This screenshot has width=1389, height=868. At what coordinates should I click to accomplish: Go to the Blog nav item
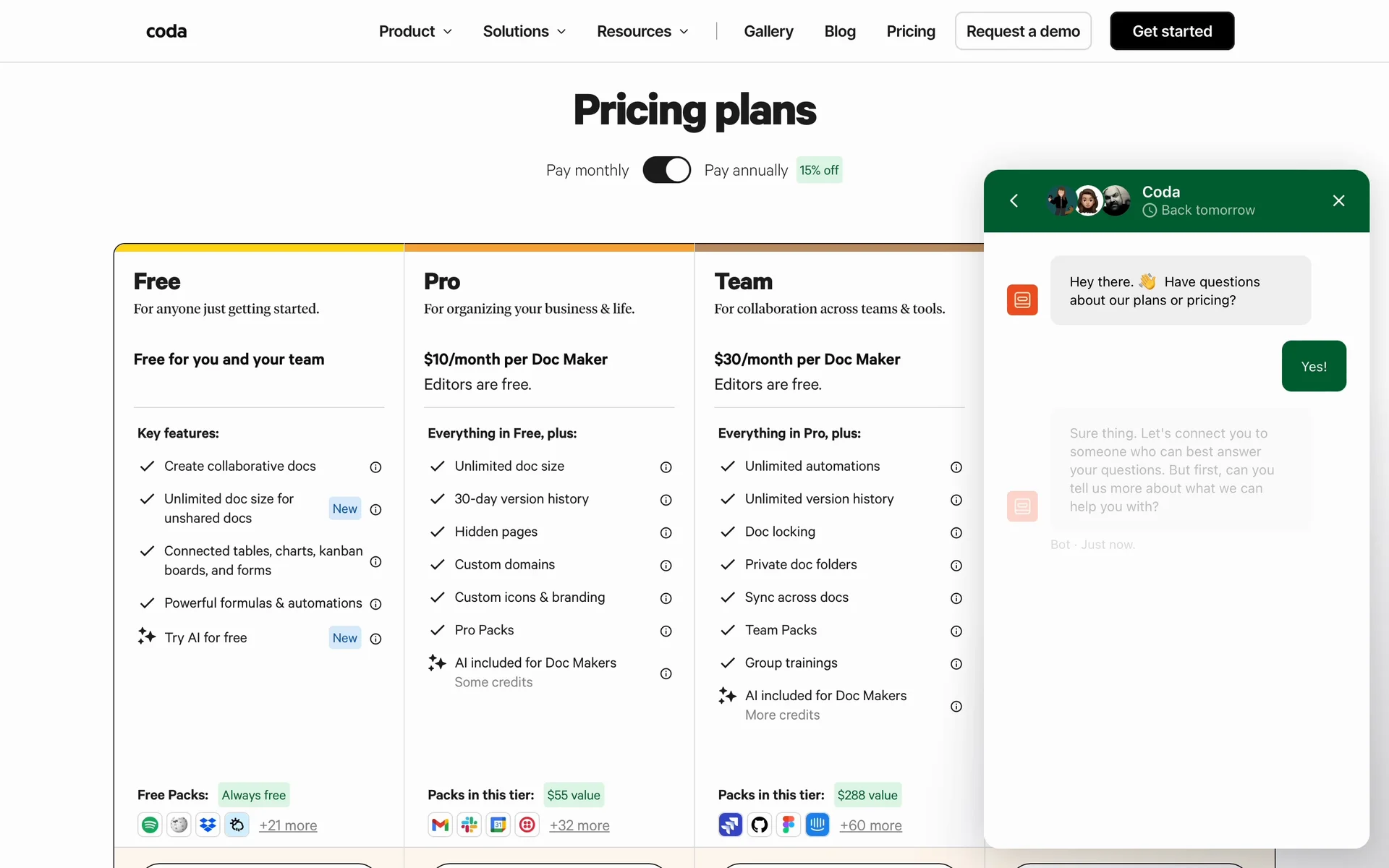point(840,31)
